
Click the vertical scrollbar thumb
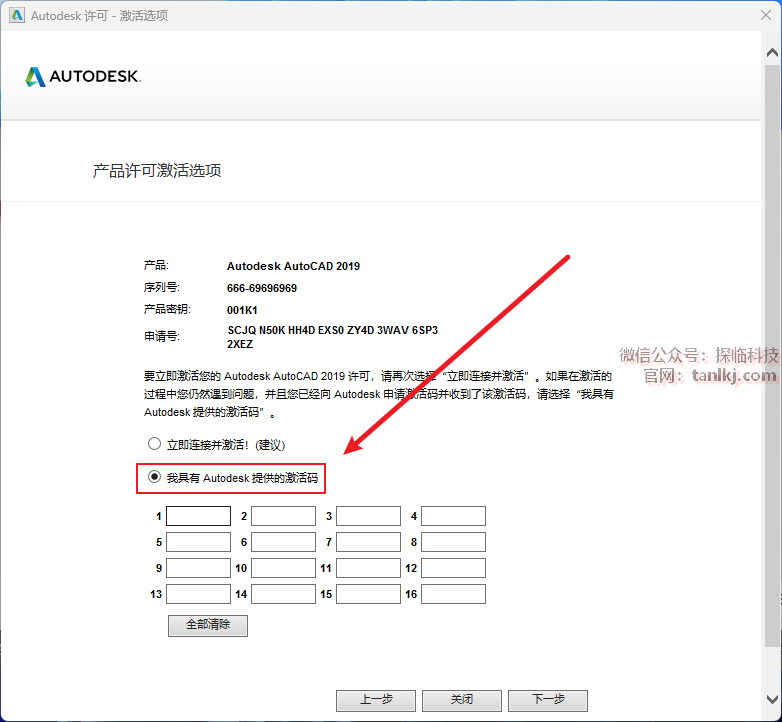773,354
